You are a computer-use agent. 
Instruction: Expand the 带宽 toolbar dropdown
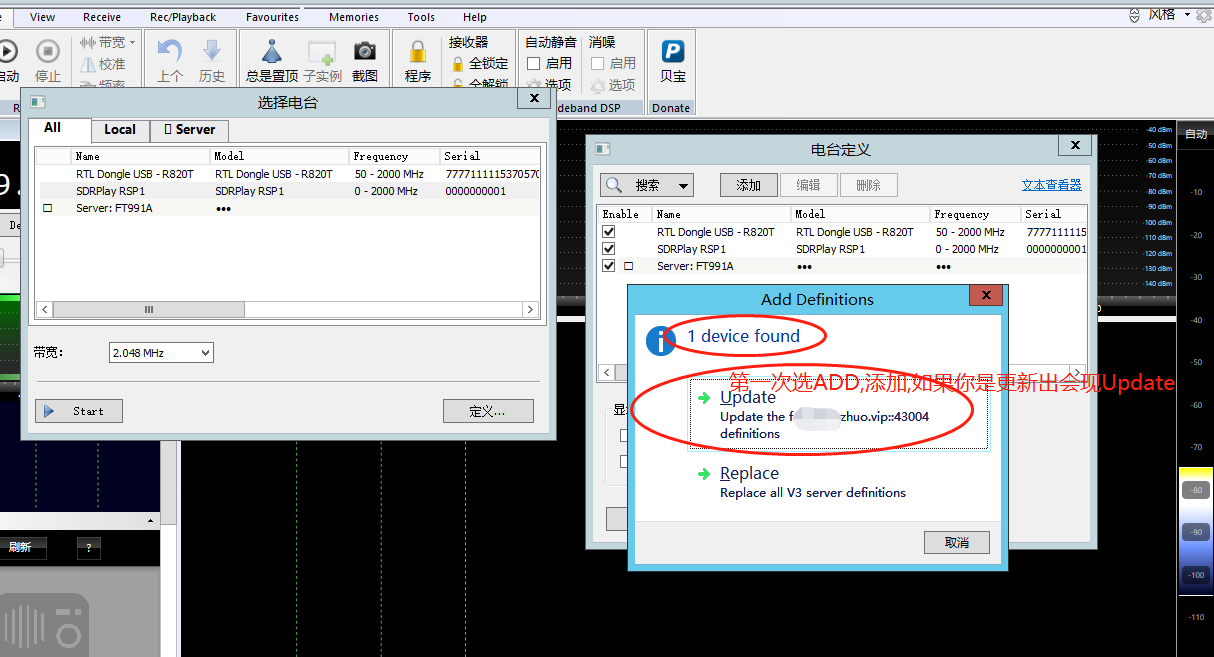click(132, 42)
